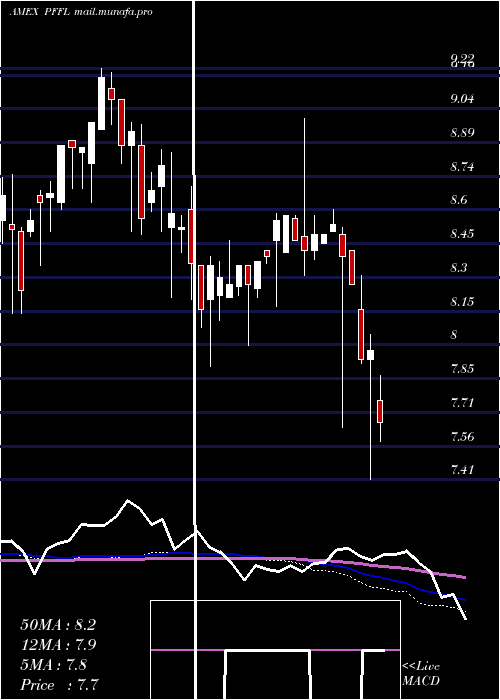Select the 8.45 price level label

tap(462, 233)
